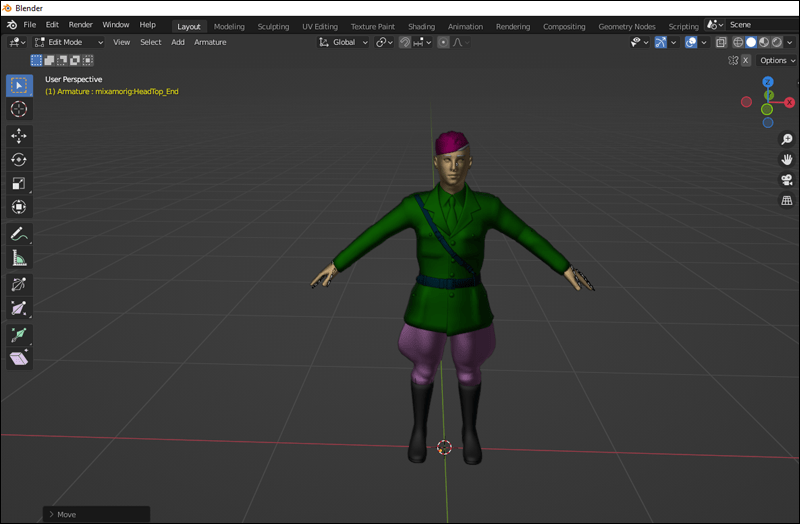Switch to the Sculpting workspace tab
This screenshot has height=524, width=800.
tap(273, 26)
